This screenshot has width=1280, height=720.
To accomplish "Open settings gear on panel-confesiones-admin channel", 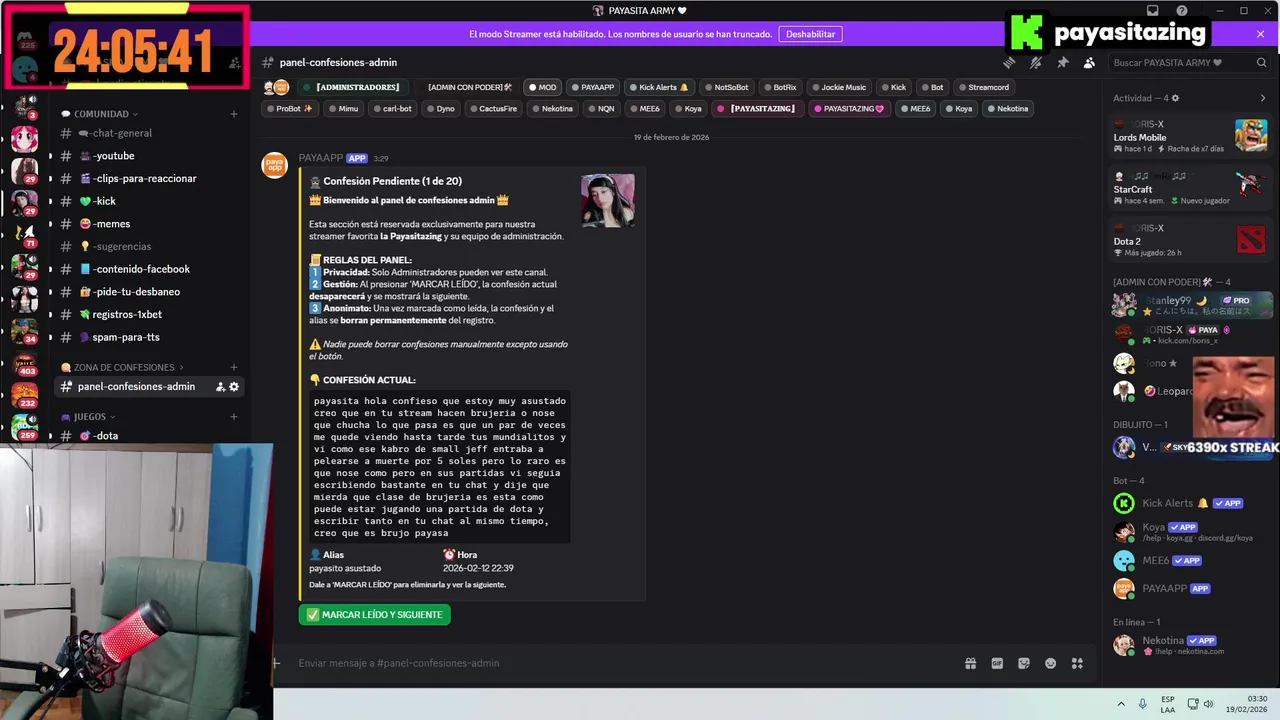I will pyautogui.click(x=234, y=387).
